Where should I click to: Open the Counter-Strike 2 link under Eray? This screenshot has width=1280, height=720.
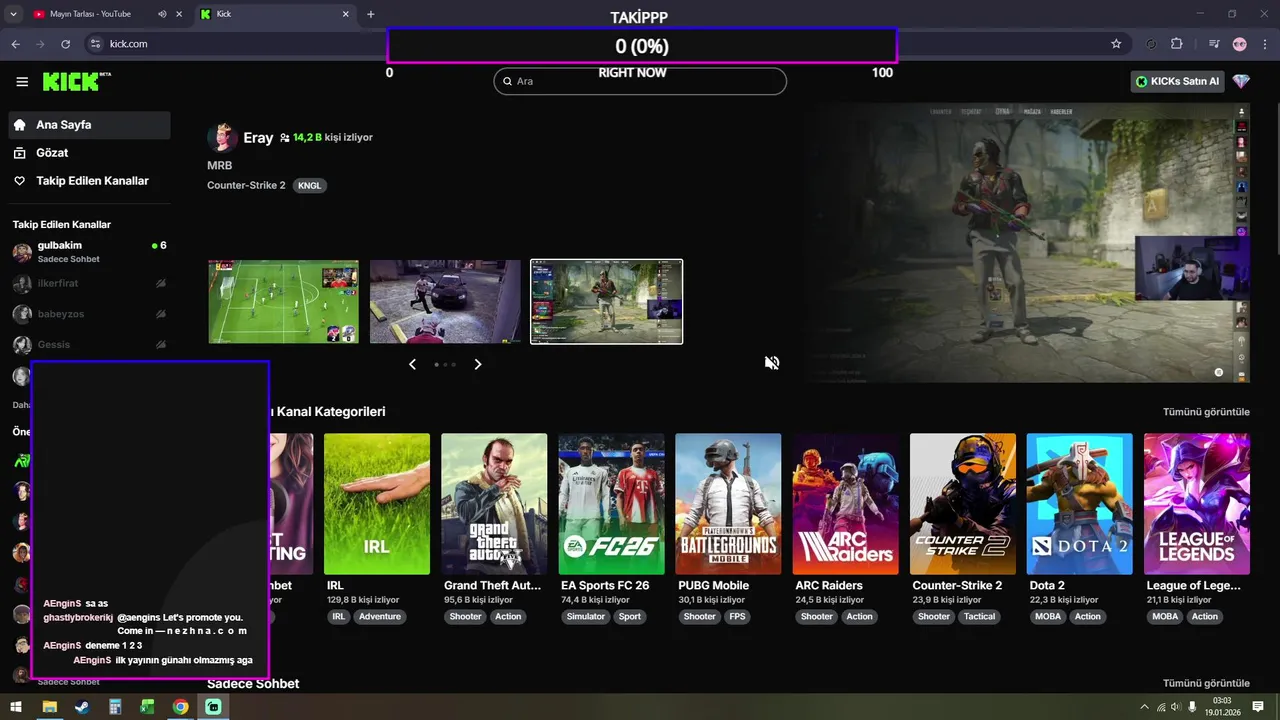(x=246, y=186)
